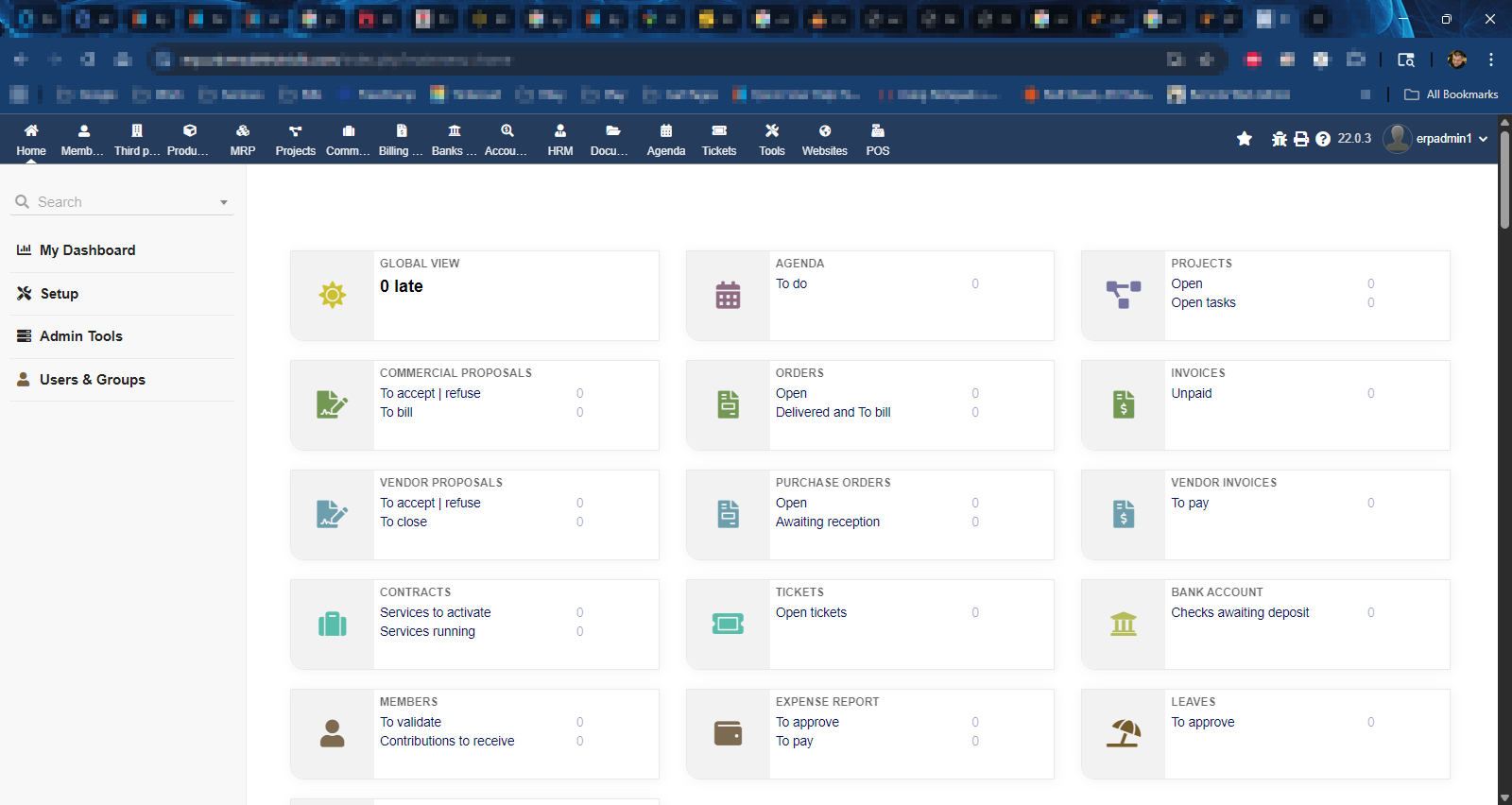Open the help question mark icon
This screenshot has width=1512, height=805.
coord(1323,139)
